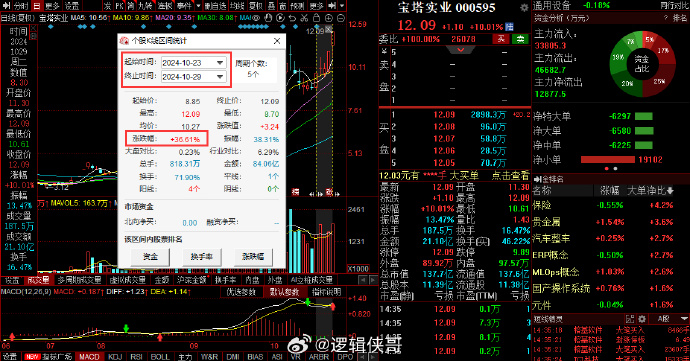Close the 个股K线区间统计 dialog
The height and width of the screenshot is (361, 690).
click(x=277, y=41)
